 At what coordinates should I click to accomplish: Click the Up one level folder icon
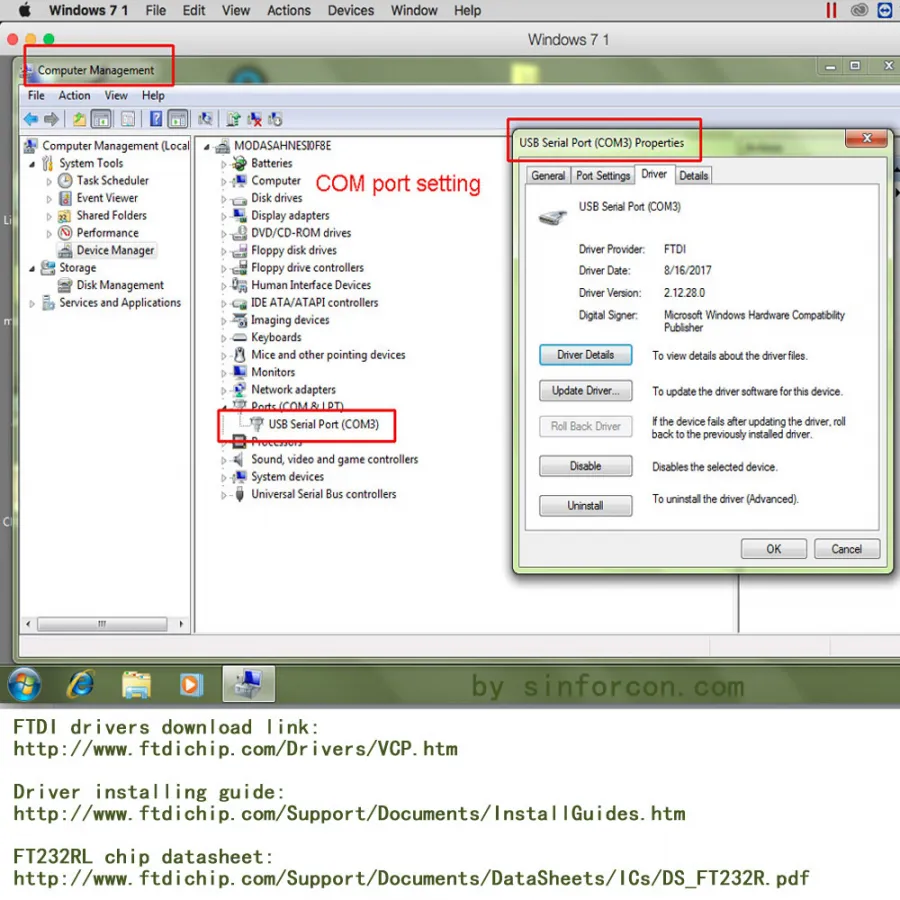[79, 119]
